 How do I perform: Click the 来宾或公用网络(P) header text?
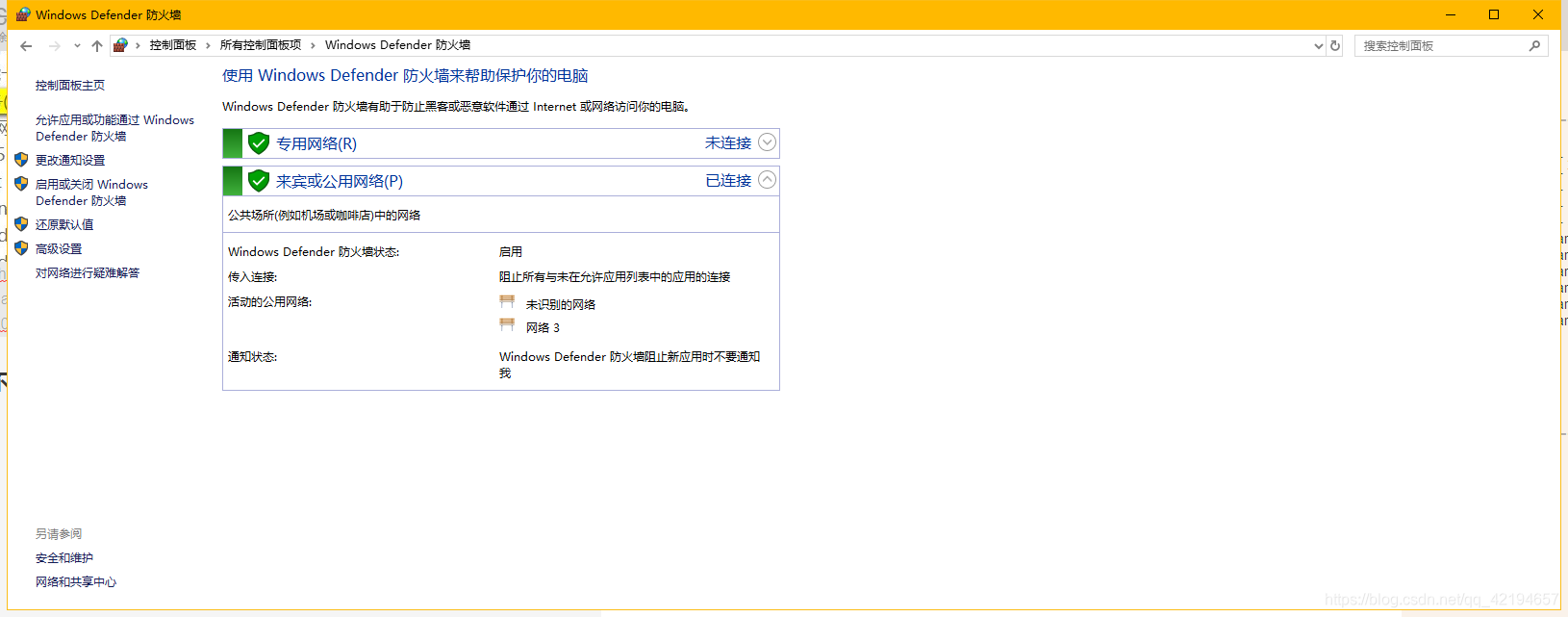[x=340, y=181]
